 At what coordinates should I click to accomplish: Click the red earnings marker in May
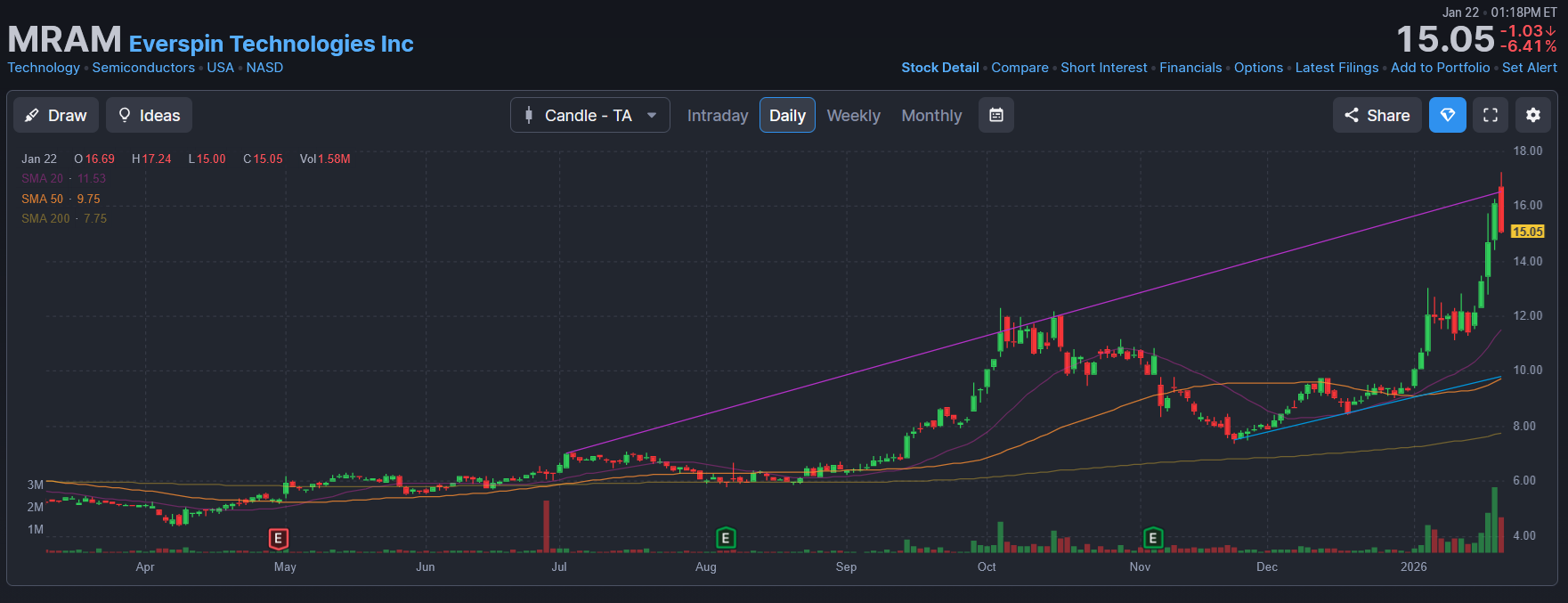coord(279,538)
